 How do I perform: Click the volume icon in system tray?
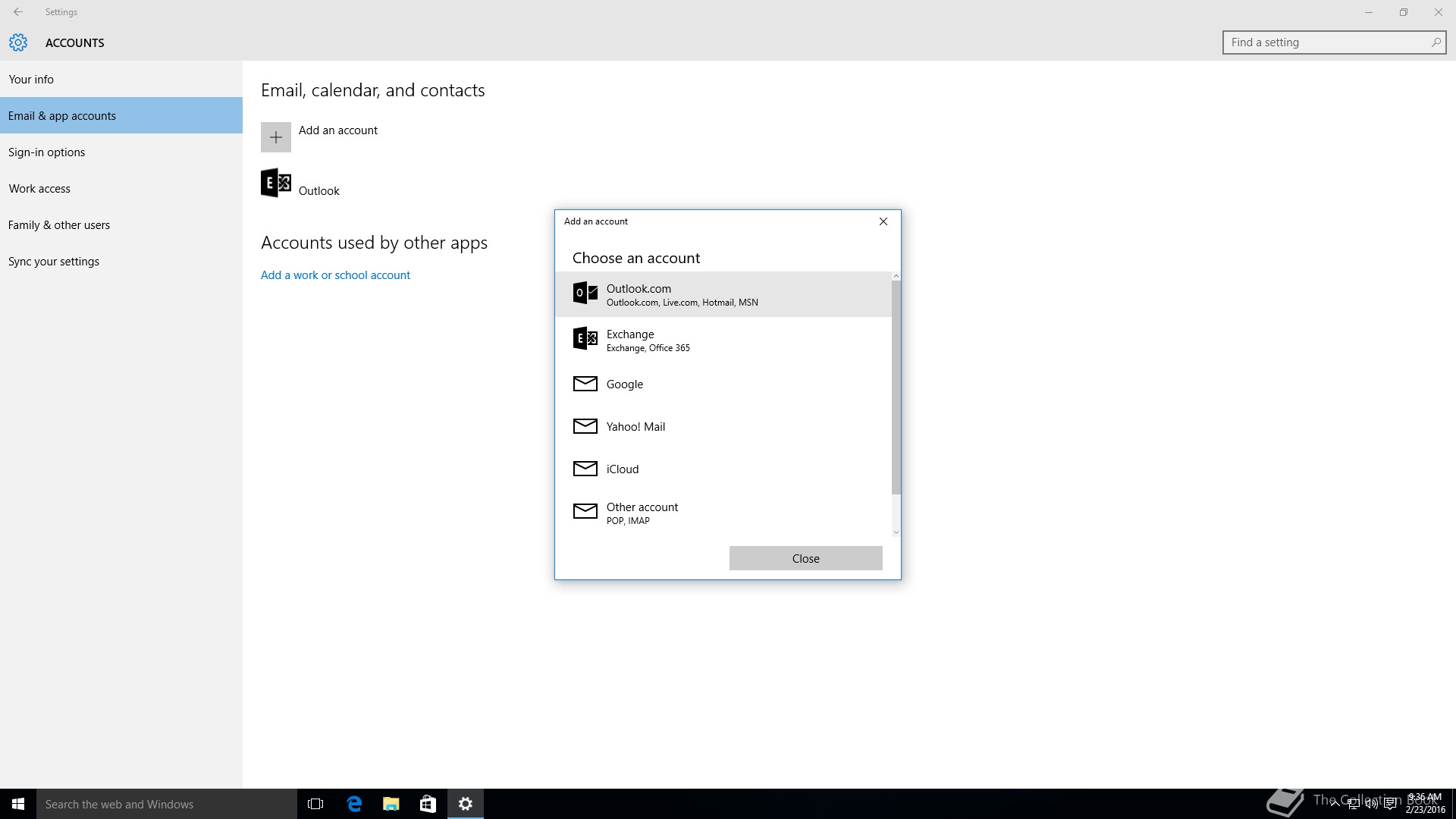(1372, 804)
